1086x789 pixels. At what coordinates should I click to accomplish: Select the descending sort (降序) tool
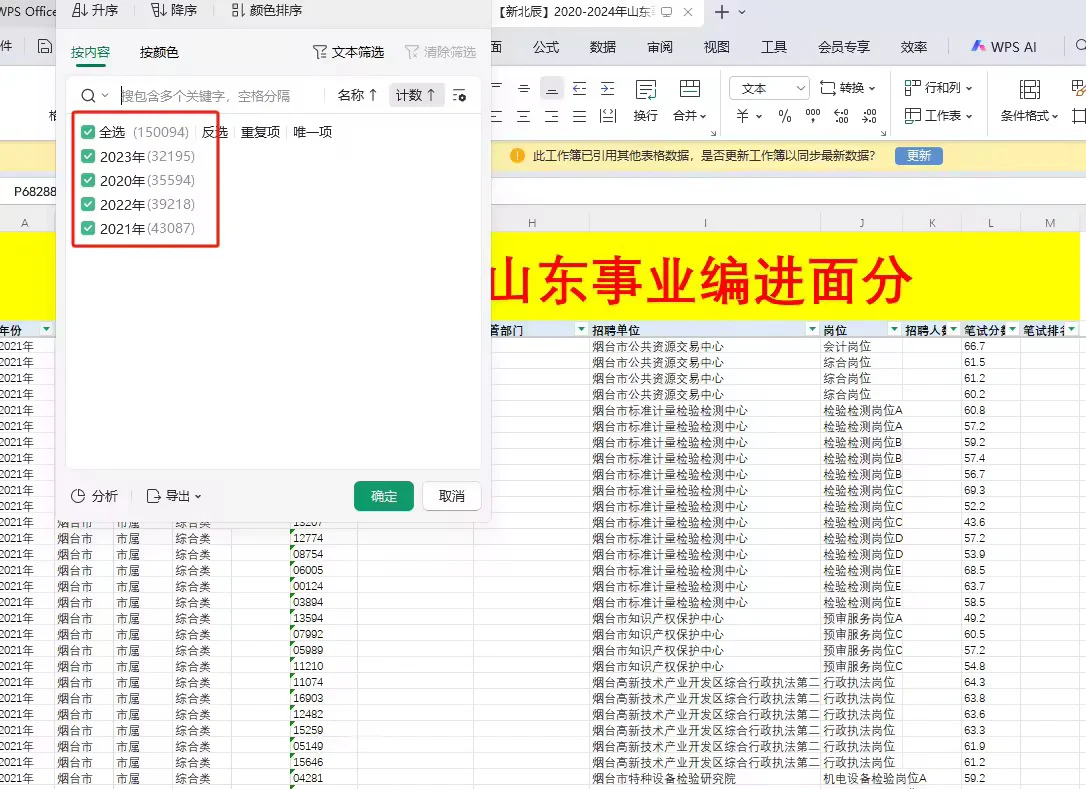173,12
